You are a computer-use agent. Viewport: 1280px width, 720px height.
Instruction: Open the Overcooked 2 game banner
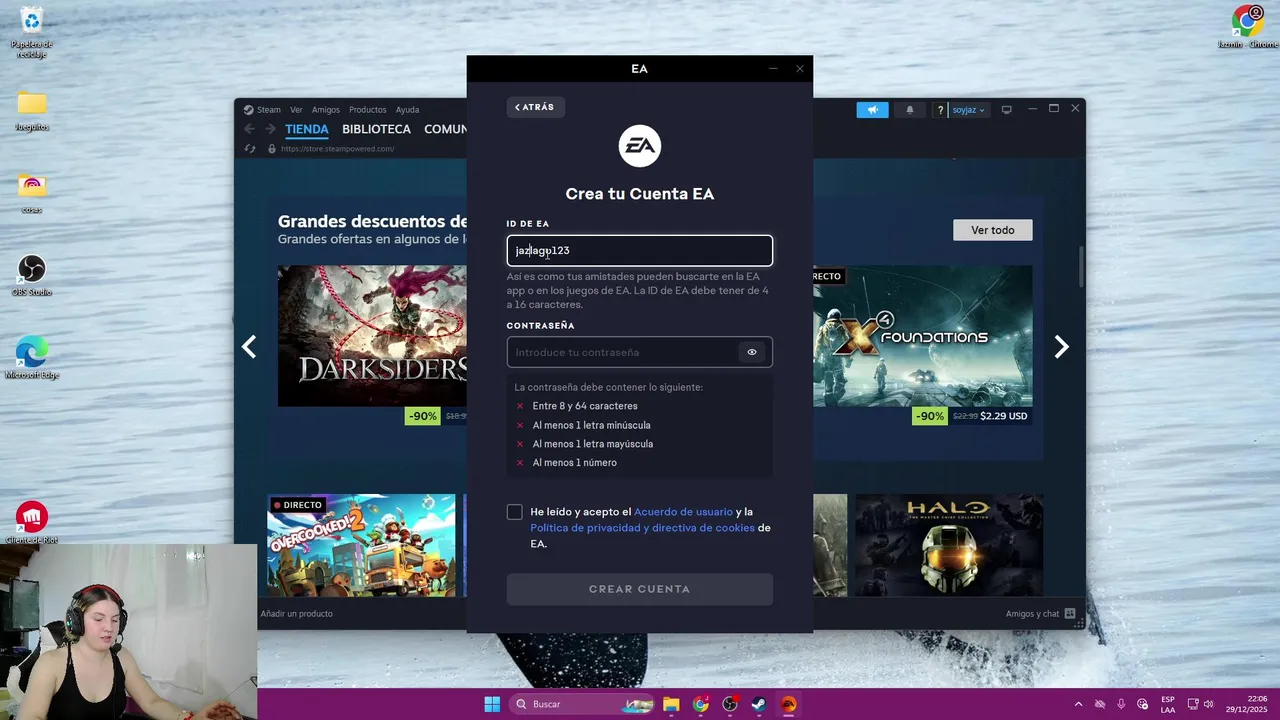coord(361,545)
